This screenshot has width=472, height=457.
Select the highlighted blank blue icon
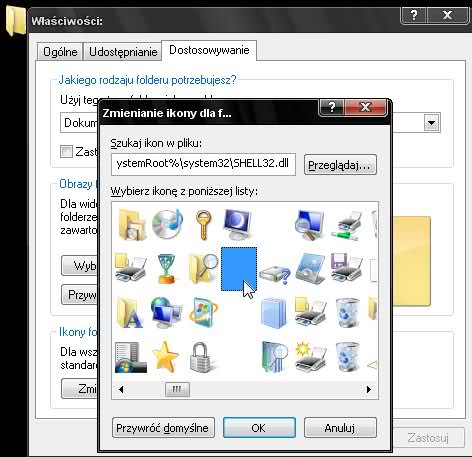[x=239, y=269]
